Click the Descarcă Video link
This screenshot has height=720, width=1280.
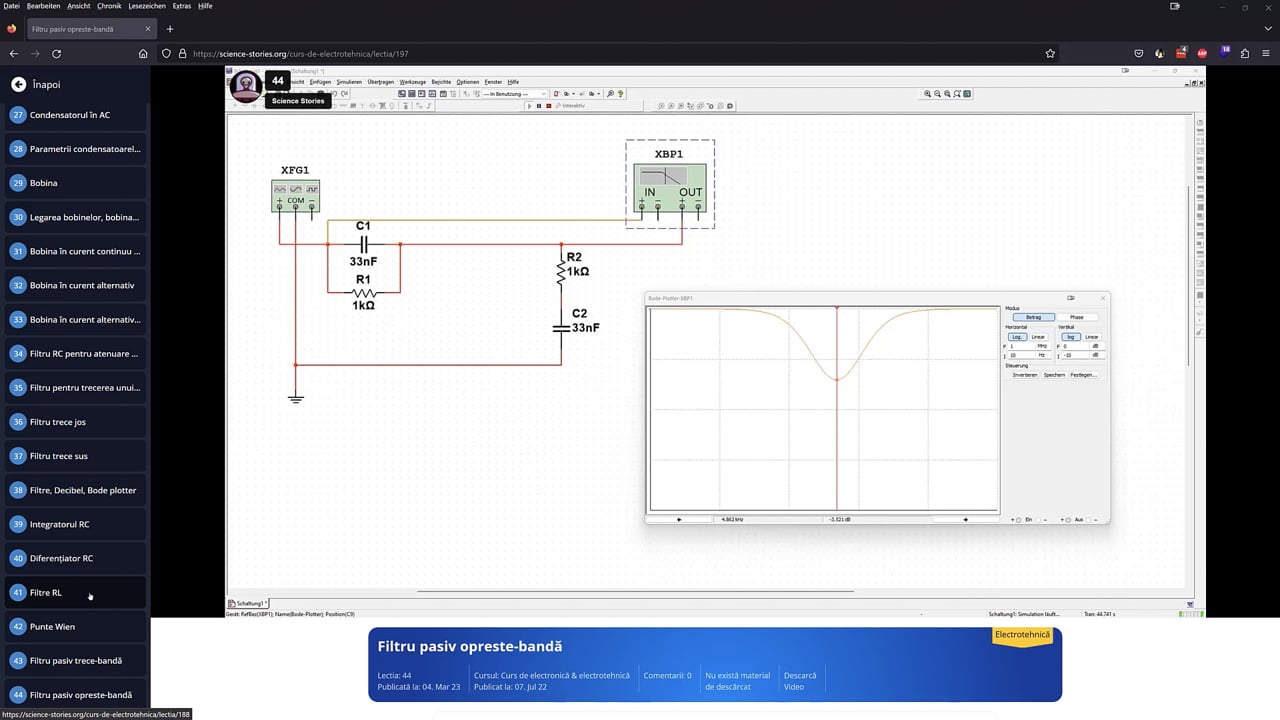coord(799,681)
